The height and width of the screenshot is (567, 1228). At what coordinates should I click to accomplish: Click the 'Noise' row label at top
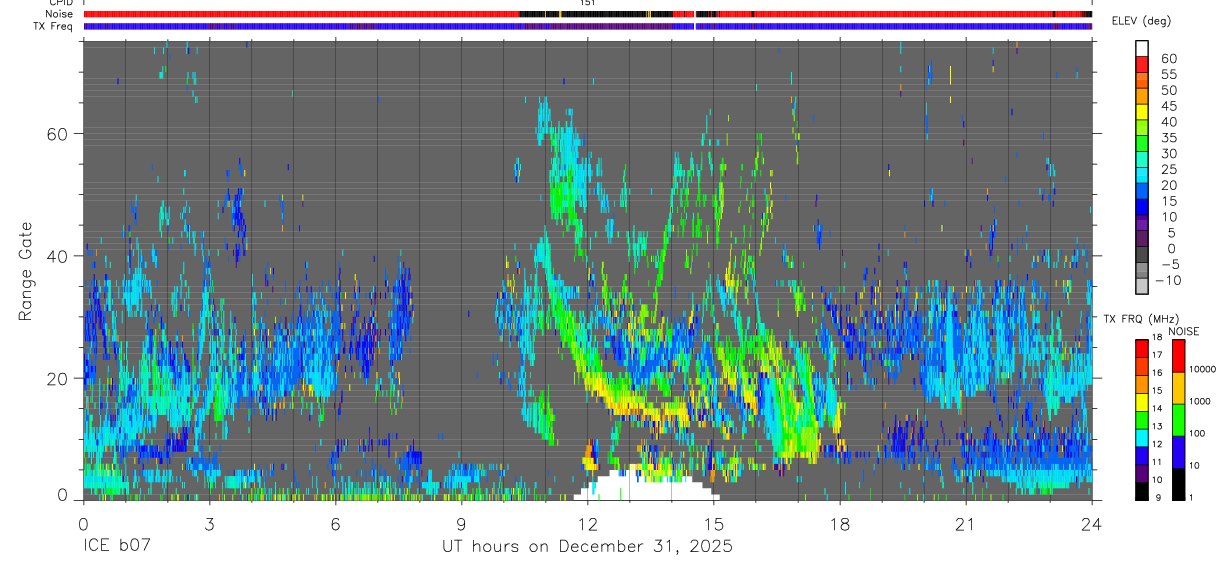click(59, 14)
